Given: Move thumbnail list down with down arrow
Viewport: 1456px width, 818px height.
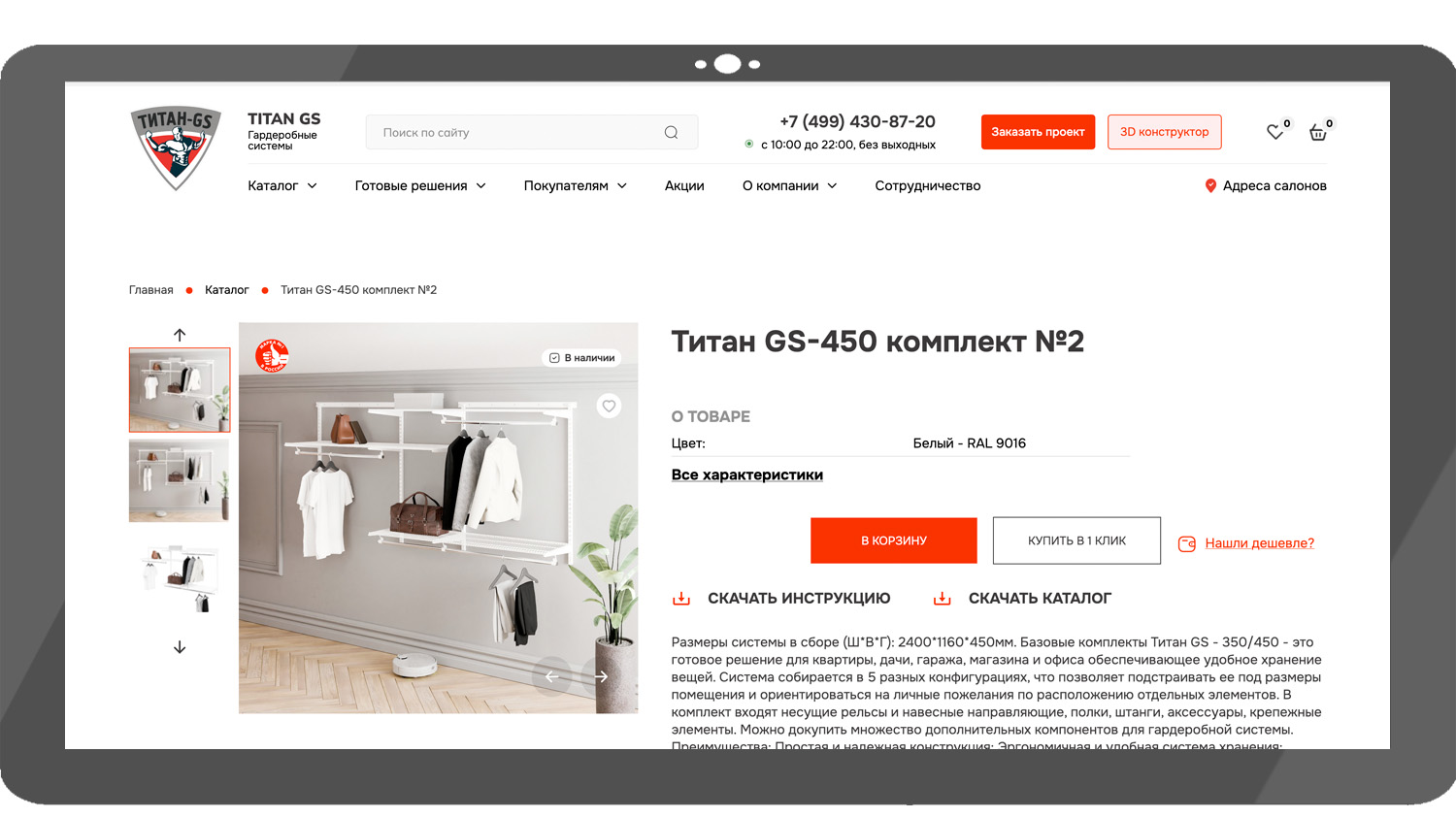Looking at the screenshot, I should point(180,647).
